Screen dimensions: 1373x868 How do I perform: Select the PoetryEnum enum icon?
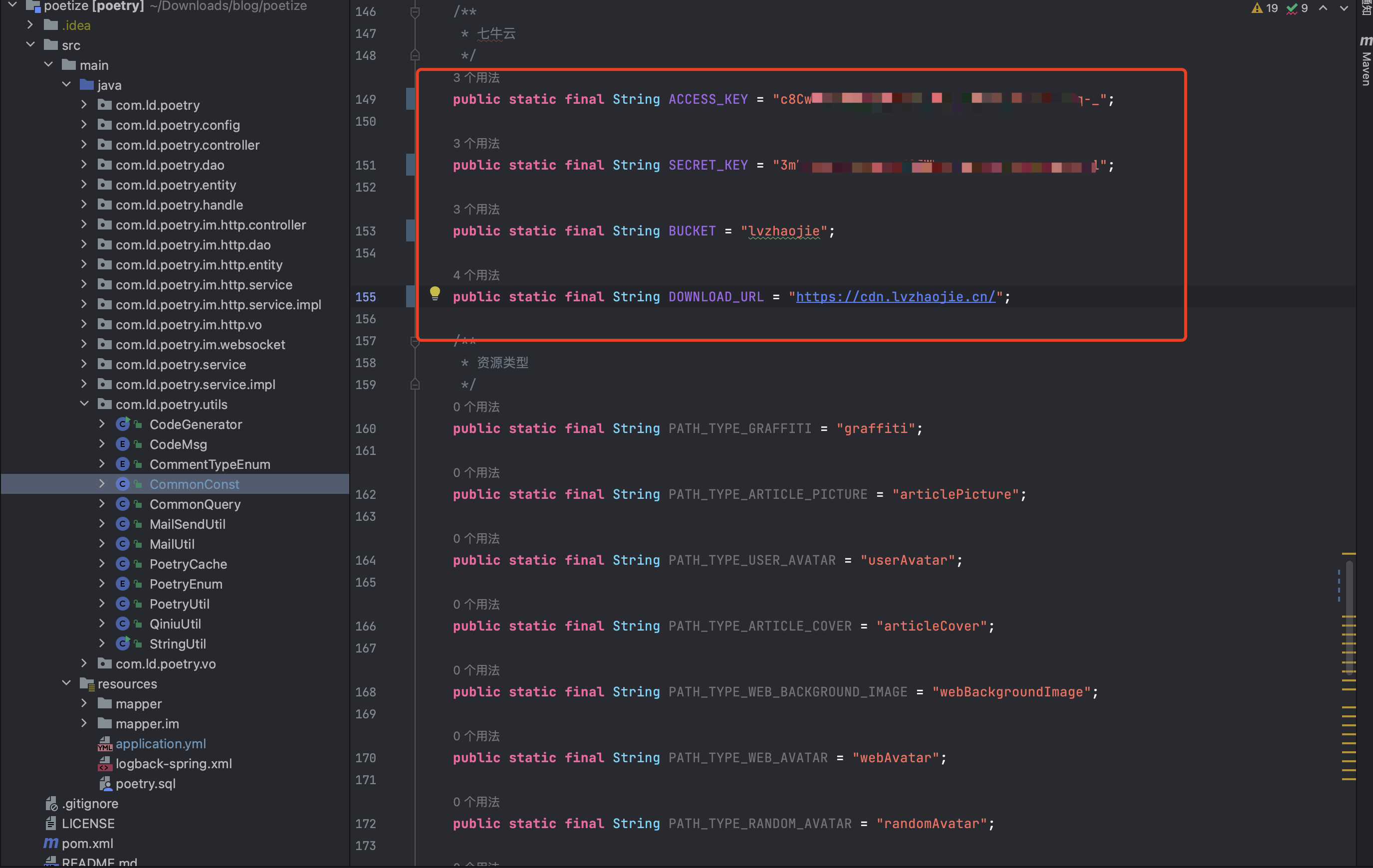click(122, 584)
